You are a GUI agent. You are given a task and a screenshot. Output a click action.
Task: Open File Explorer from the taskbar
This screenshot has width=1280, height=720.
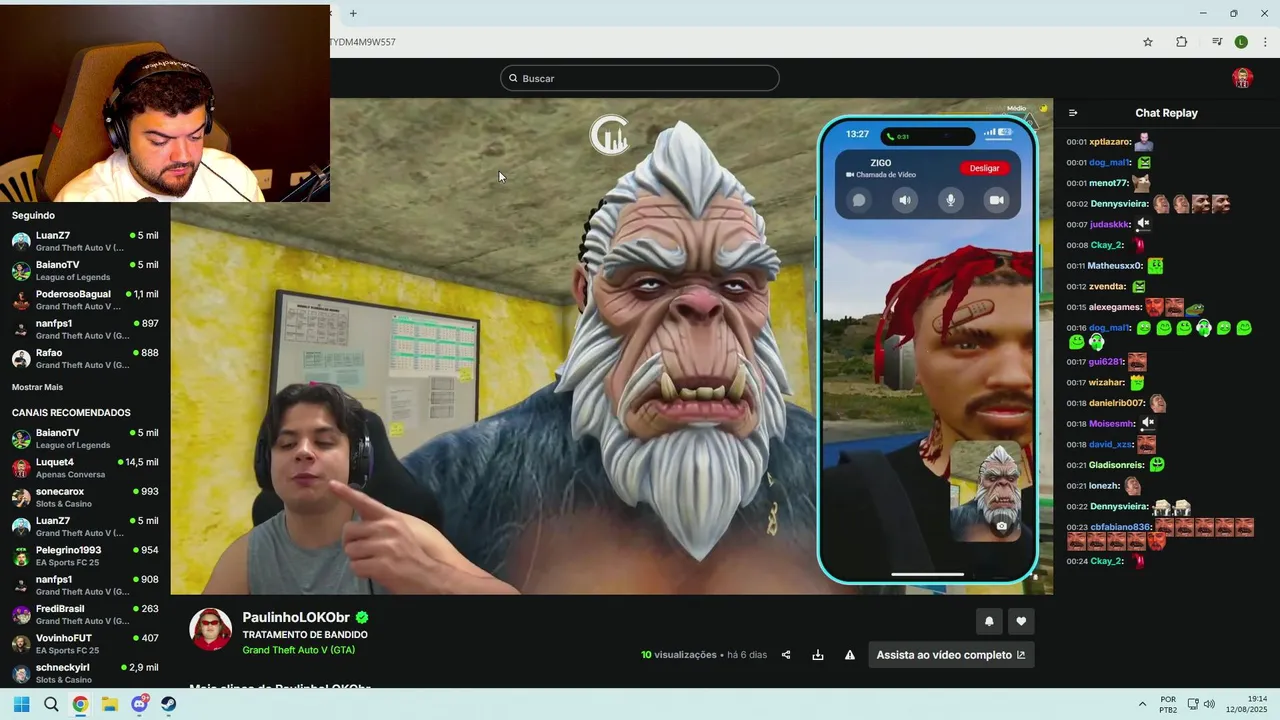click(110, 704)
